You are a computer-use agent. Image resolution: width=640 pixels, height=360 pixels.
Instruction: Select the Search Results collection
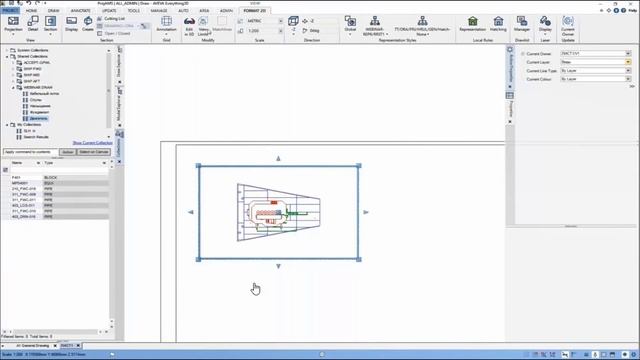tap(36, 137)
